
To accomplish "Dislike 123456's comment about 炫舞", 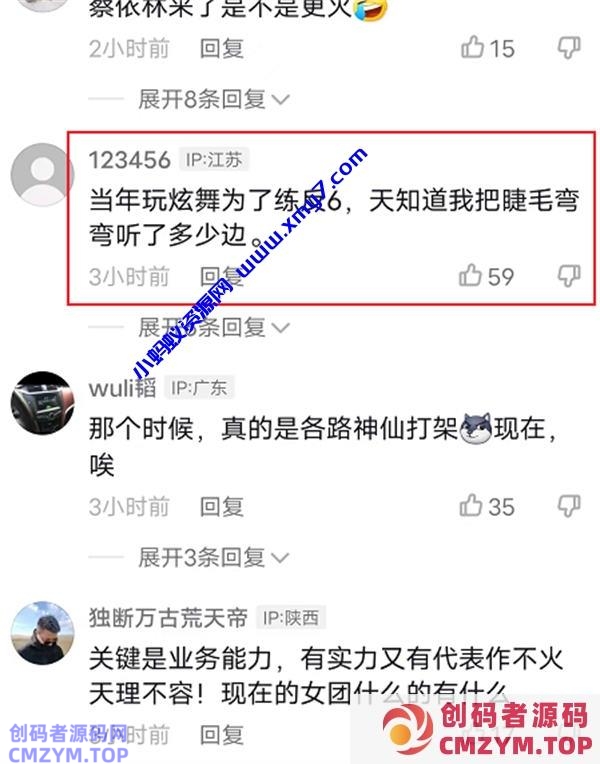I will click(x=569, y=276).
